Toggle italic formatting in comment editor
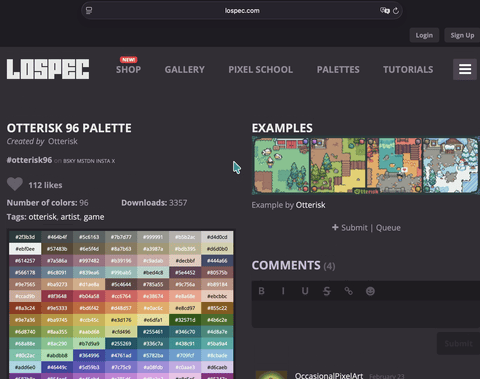Viewport: 480px width, 379px height. pos(283,291)
